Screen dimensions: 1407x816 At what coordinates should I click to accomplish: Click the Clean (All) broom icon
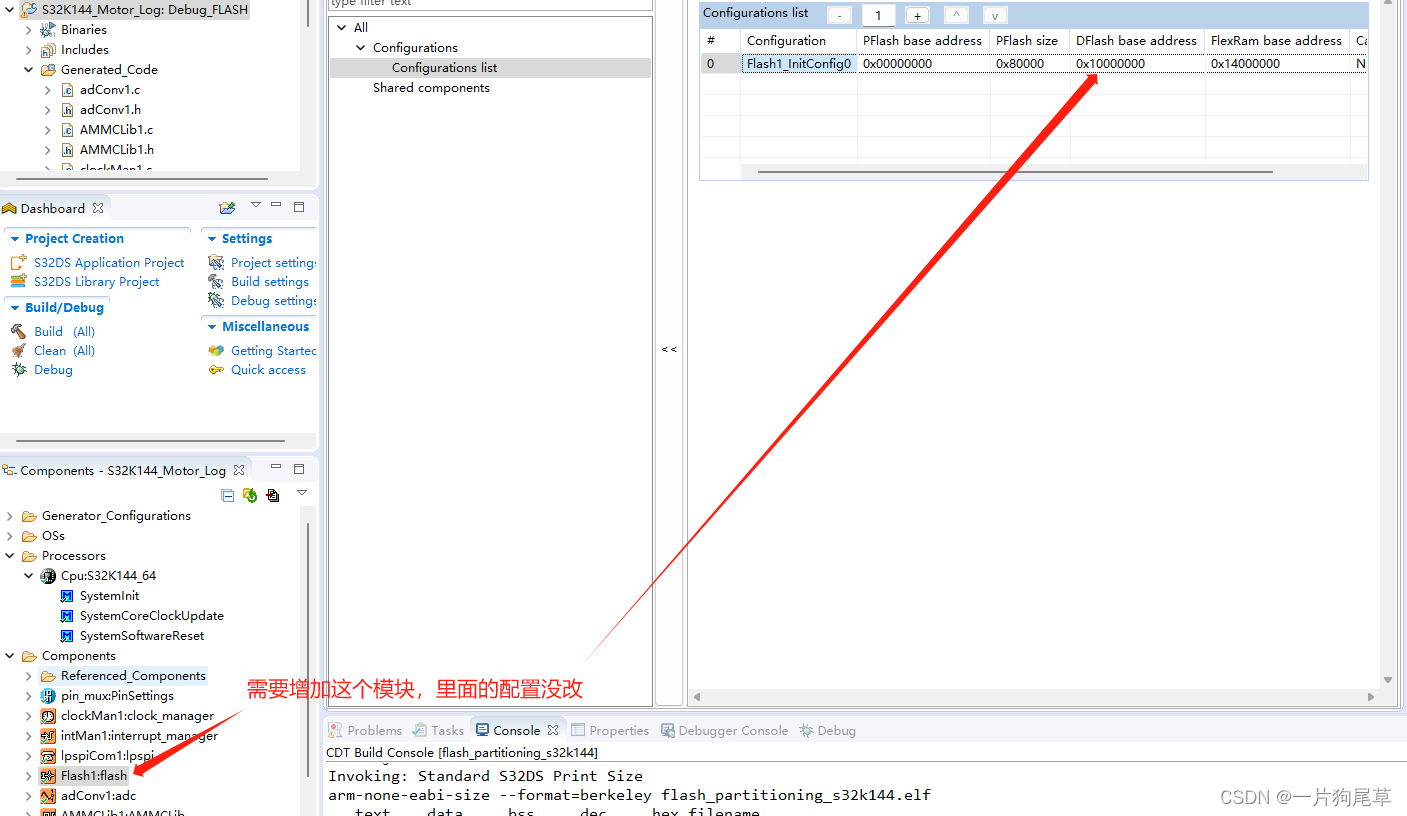click(18, 350)
